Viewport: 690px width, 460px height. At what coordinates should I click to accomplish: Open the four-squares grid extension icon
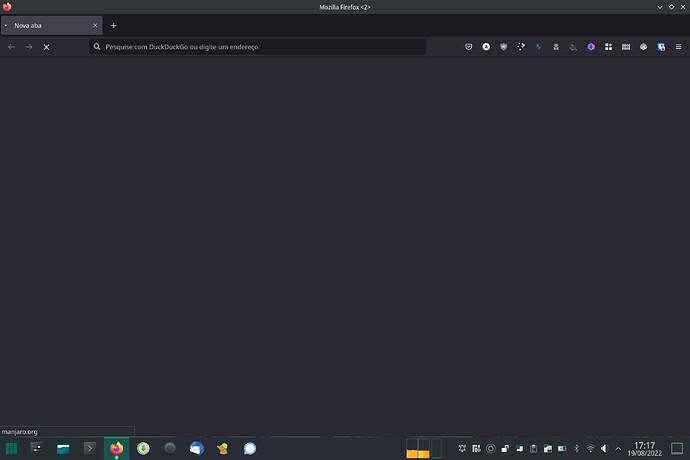609,47
